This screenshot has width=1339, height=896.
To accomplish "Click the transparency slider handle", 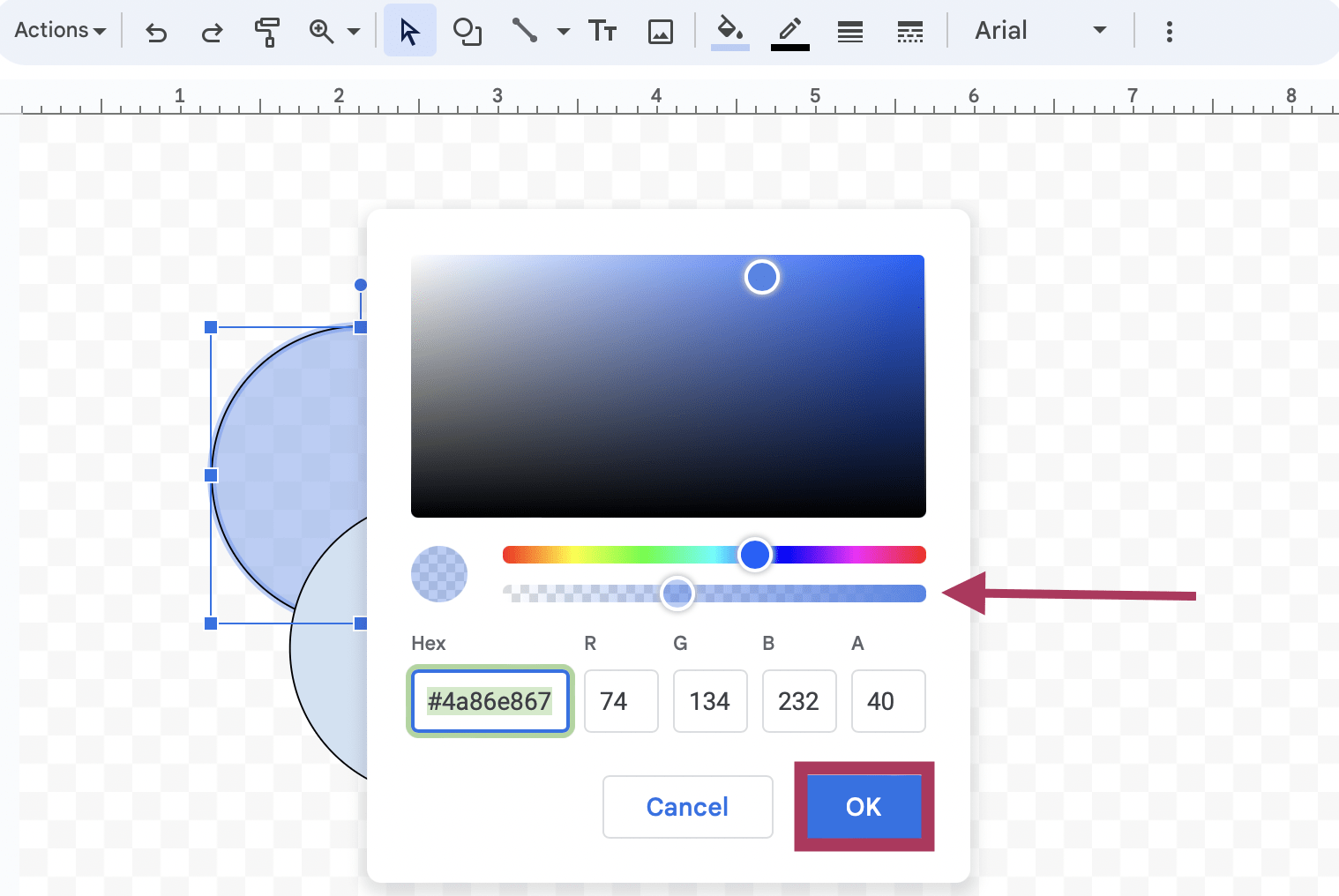I will (x=677, y=594).
